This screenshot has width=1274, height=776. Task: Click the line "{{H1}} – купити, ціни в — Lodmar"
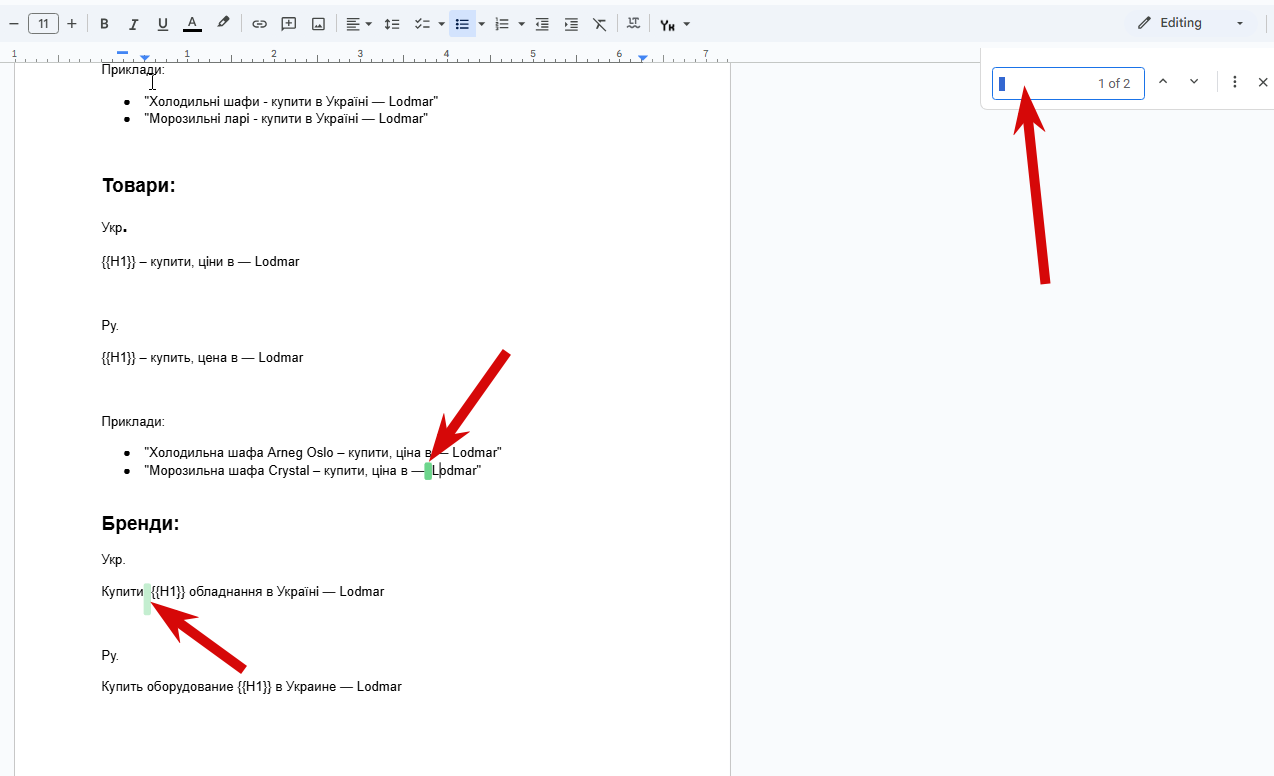(x=200, y=262)
